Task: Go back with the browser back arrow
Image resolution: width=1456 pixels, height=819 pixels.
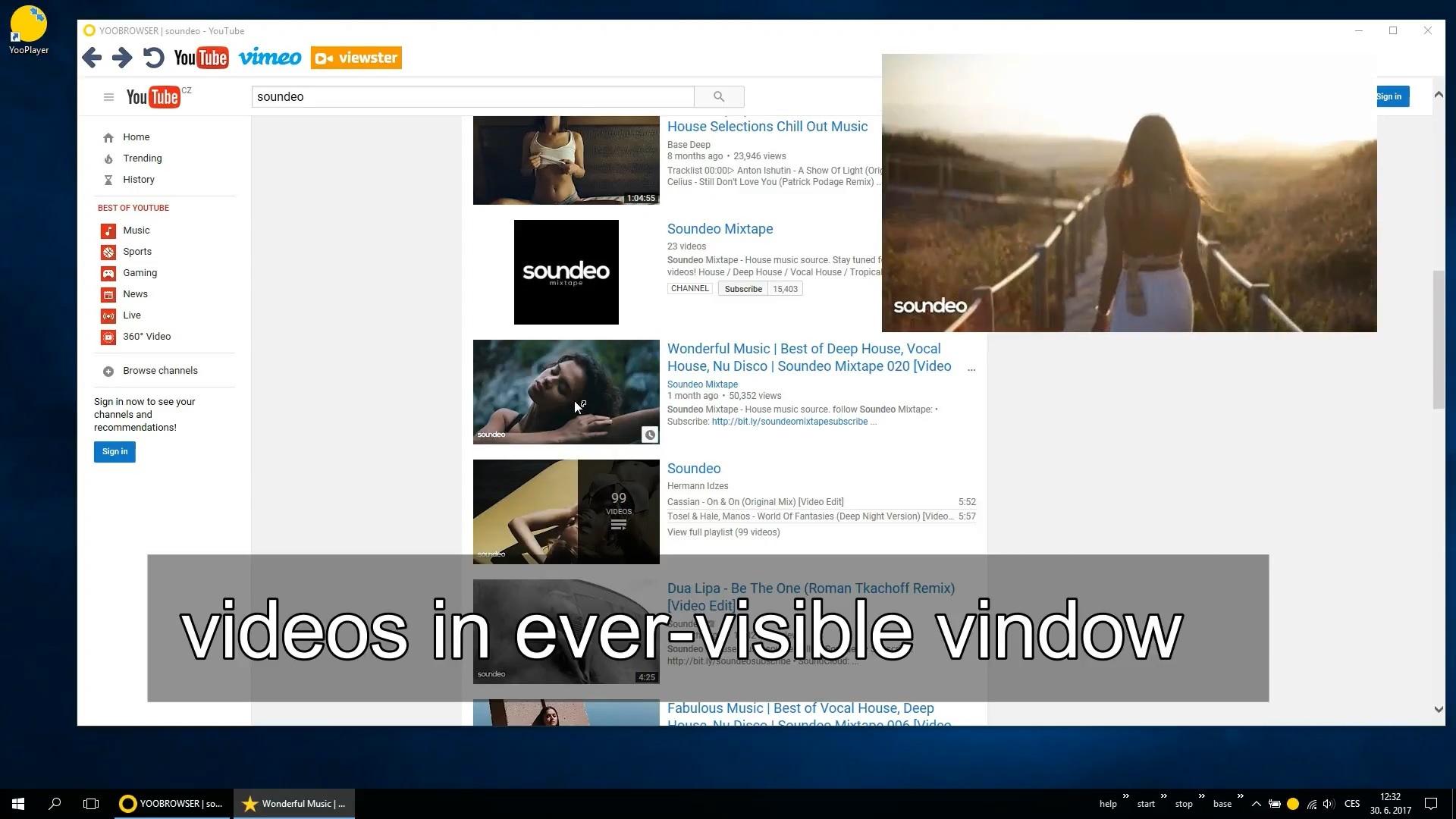Action: [x=92, y=58]
